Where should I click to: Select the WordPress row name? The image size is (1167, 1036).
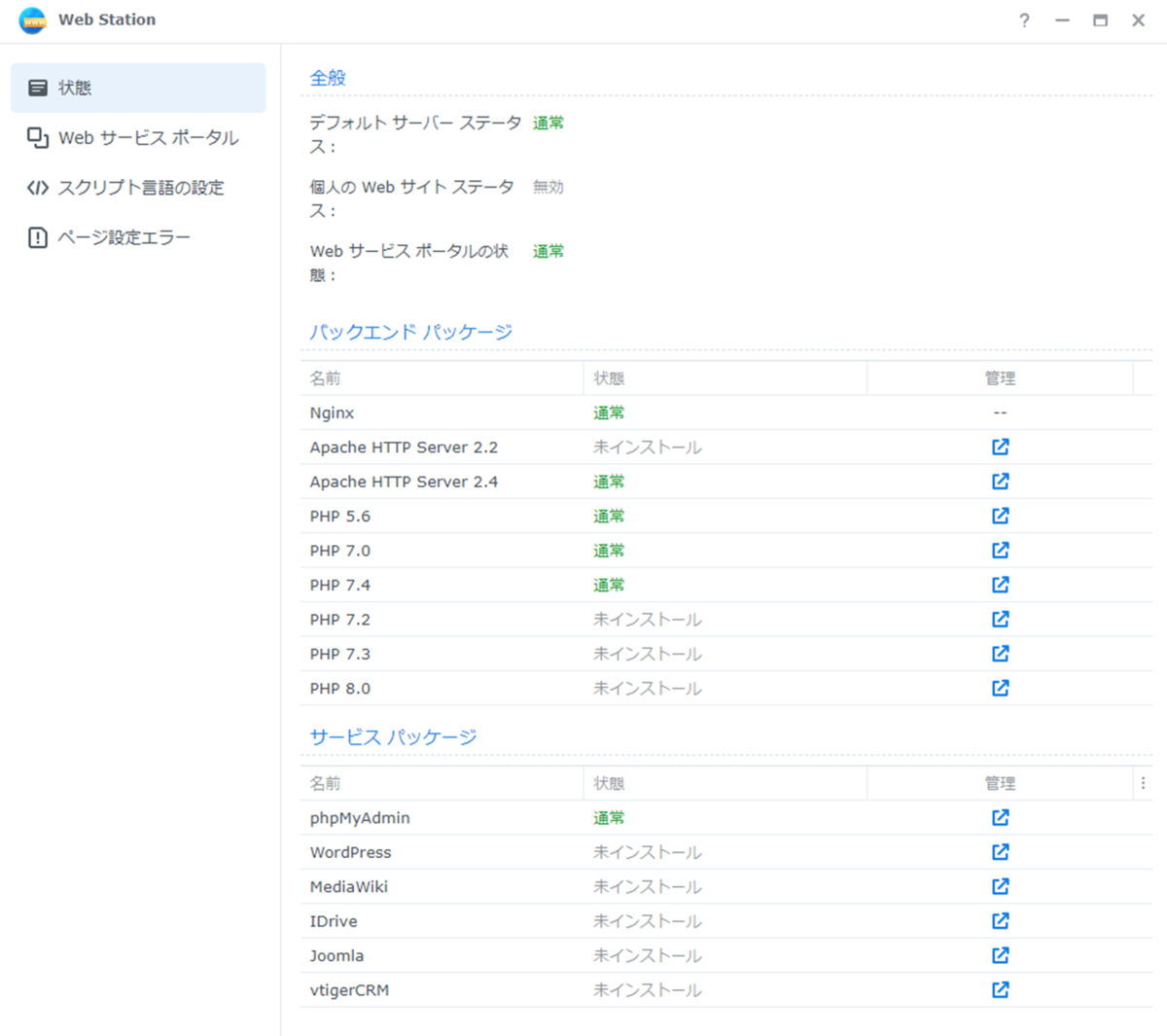(350, 852)
